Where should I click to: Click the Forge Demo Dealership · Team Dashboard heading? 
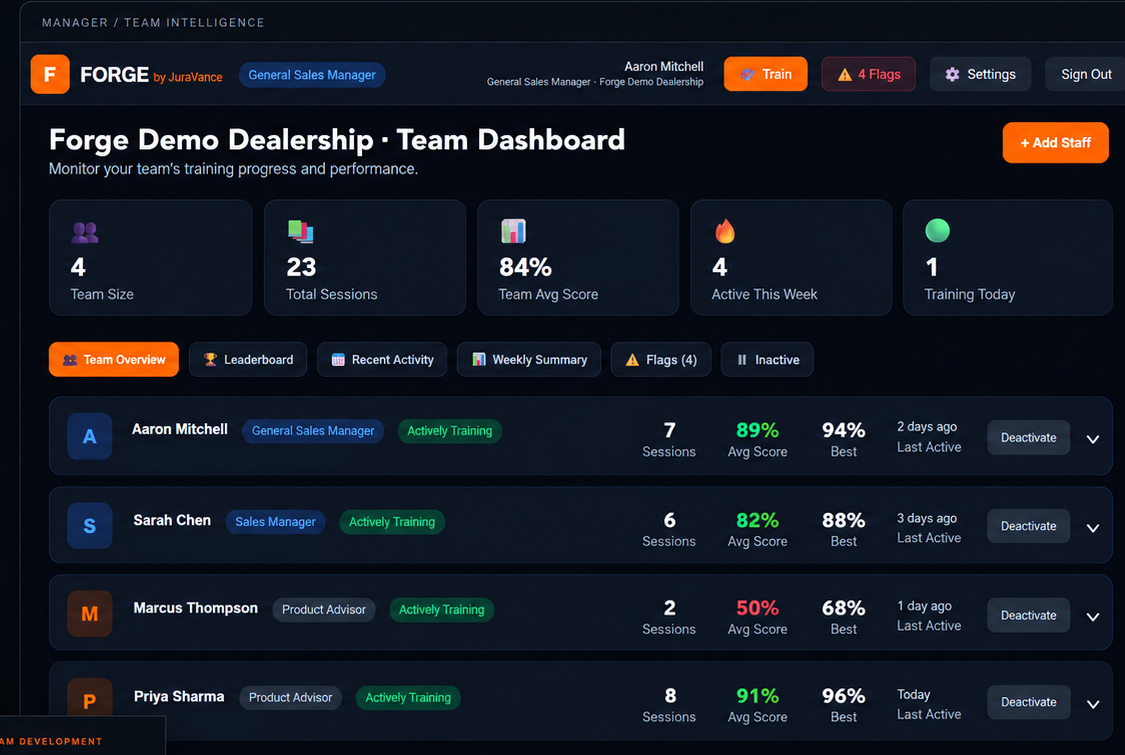(336, 140)
